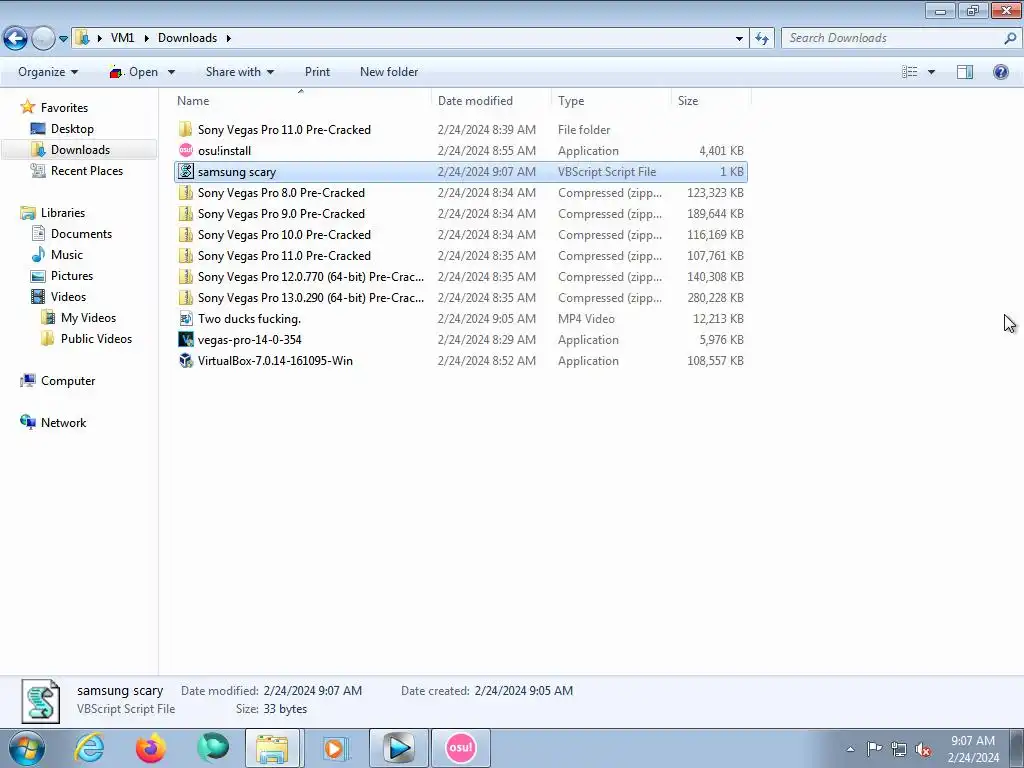Select the samsung scary VBScript file icon
The width and height of the screenshot is (1024, 768).
[186, 172]
